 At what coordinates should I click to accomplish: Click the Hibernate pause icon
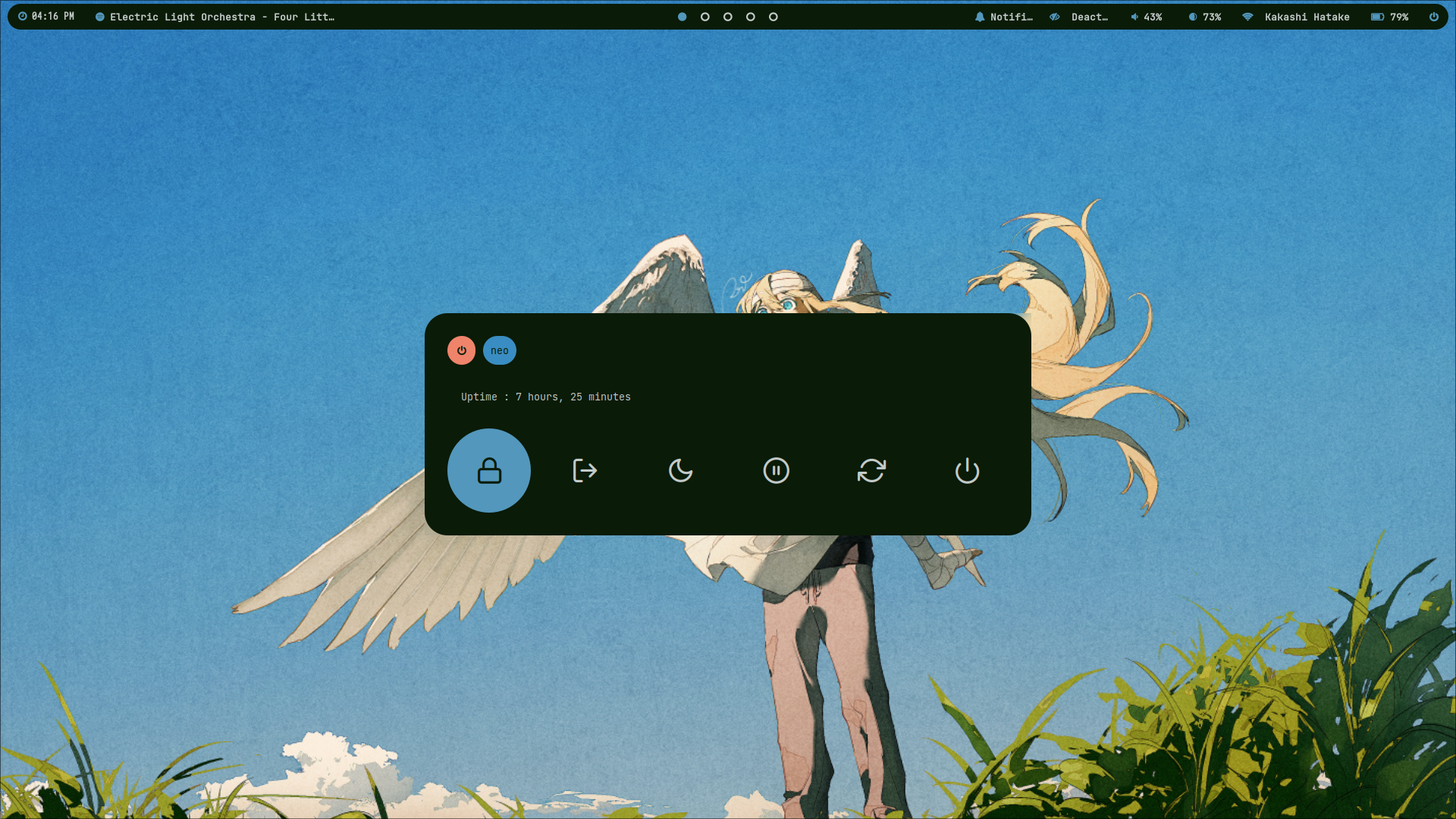[x=776, y=470]
